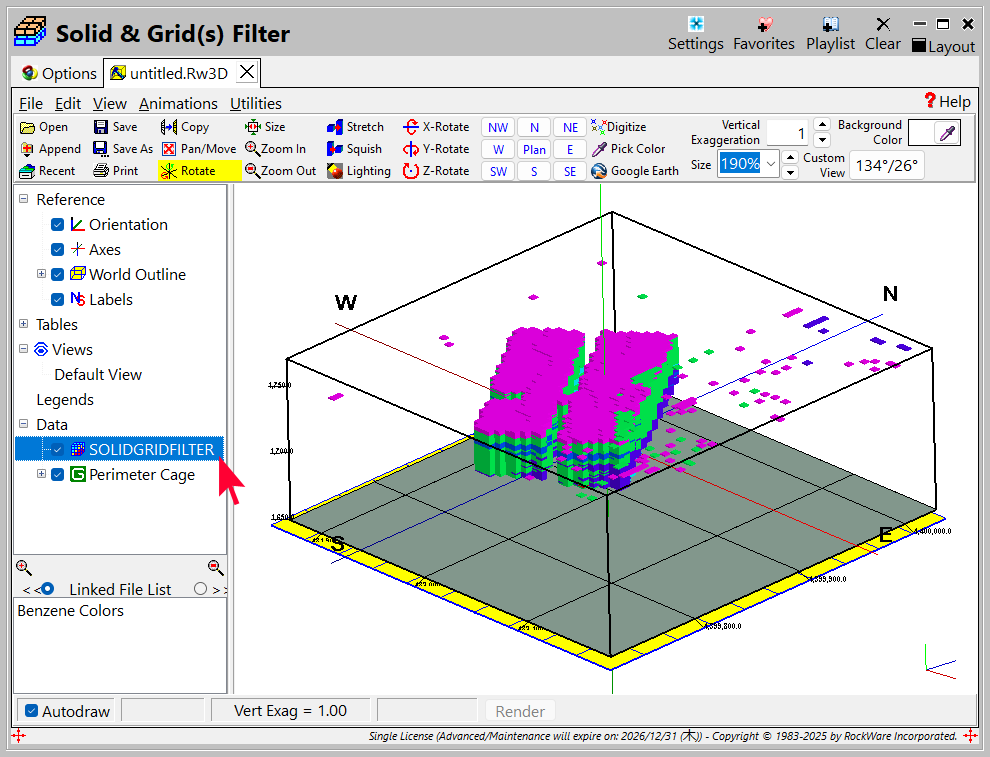This screenshot has height=757, width=990.
Task: Disable the Autodraw checkbox
Action: (x=32, y=711)
